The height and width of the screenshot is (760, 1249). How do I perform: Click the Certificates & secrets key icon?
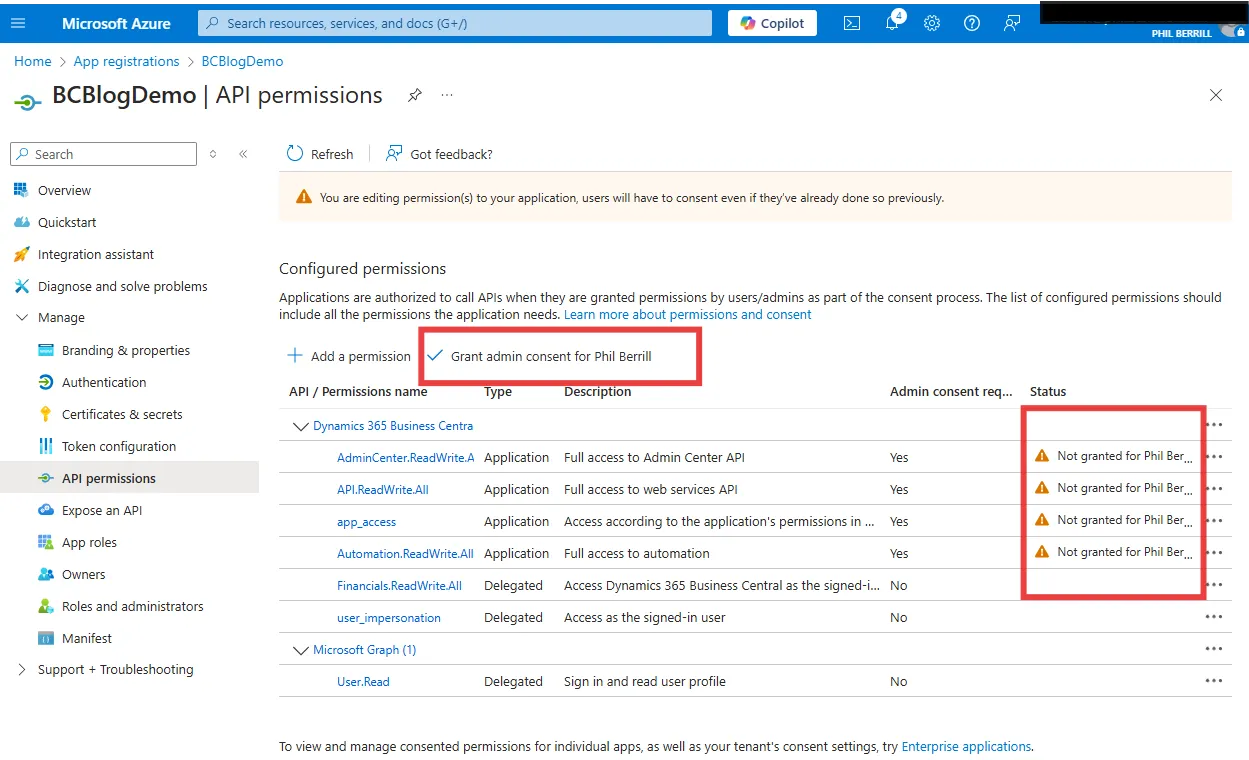click(45, 414)
